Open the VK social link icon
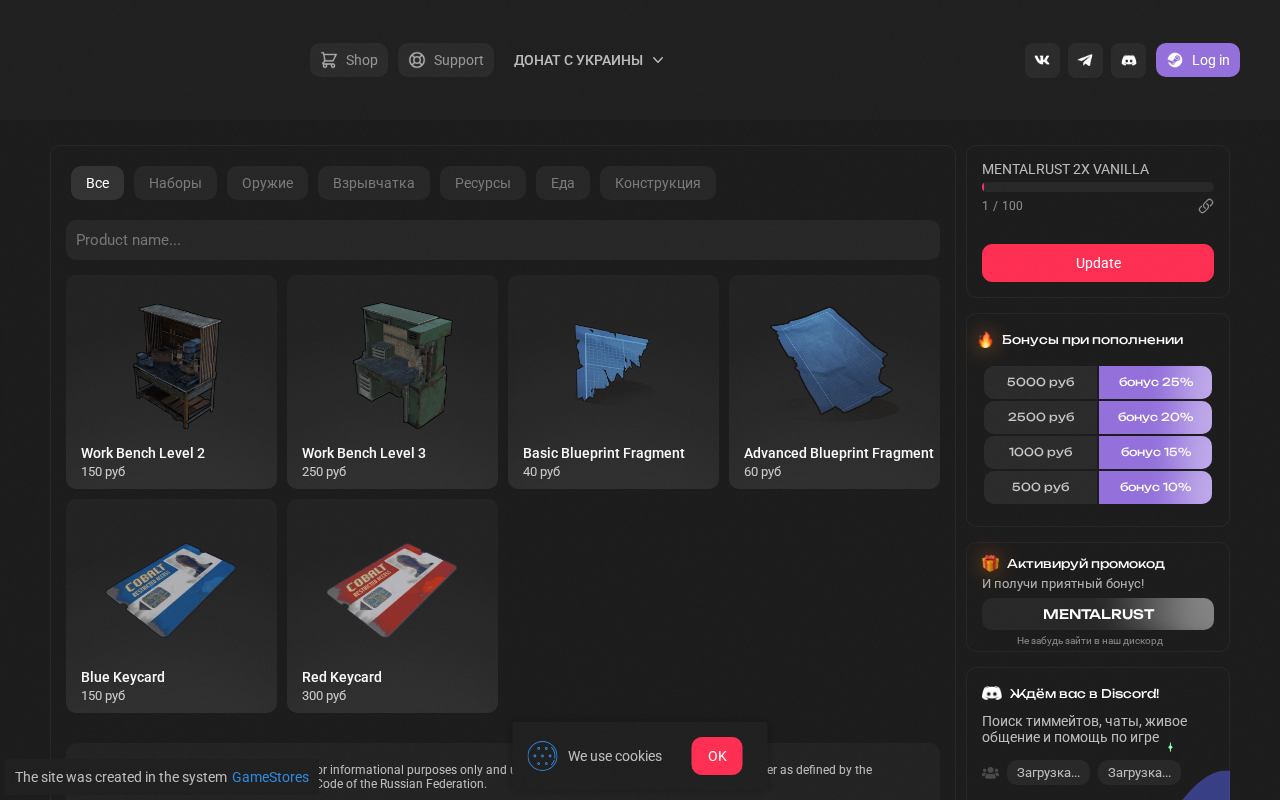The image size is (1280, 800). pyautogui.click(x=1042, y=60)
